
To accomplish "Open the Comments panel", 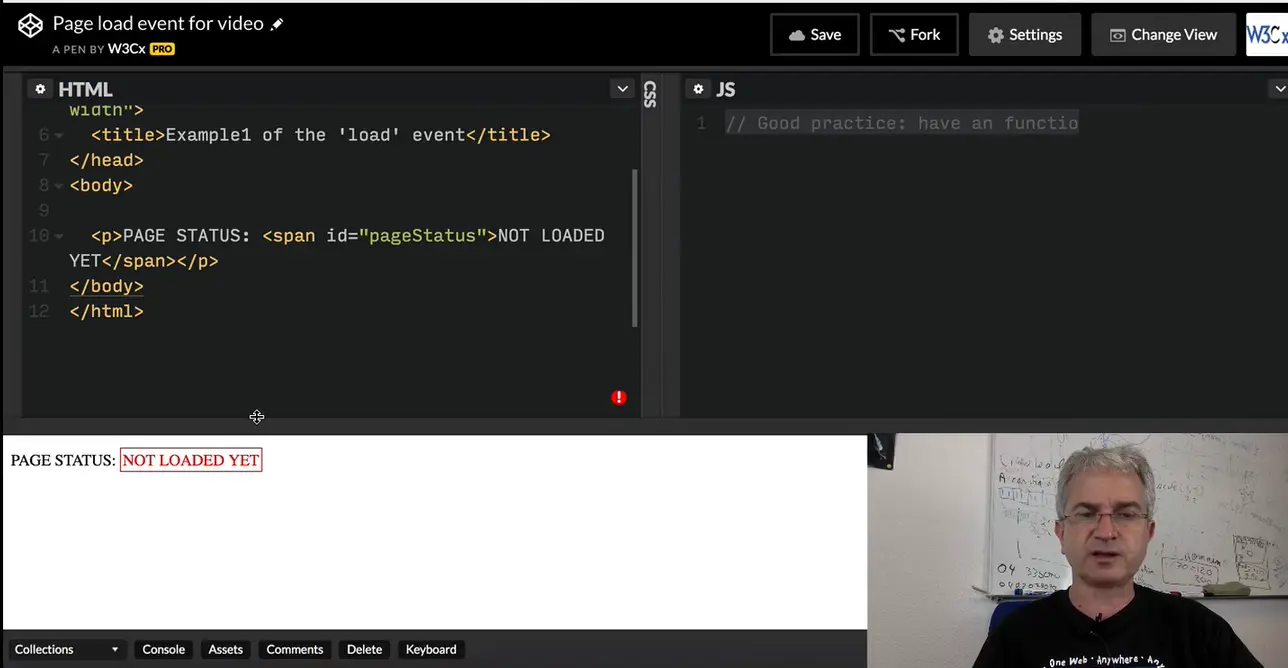I will tap(294, 649).
